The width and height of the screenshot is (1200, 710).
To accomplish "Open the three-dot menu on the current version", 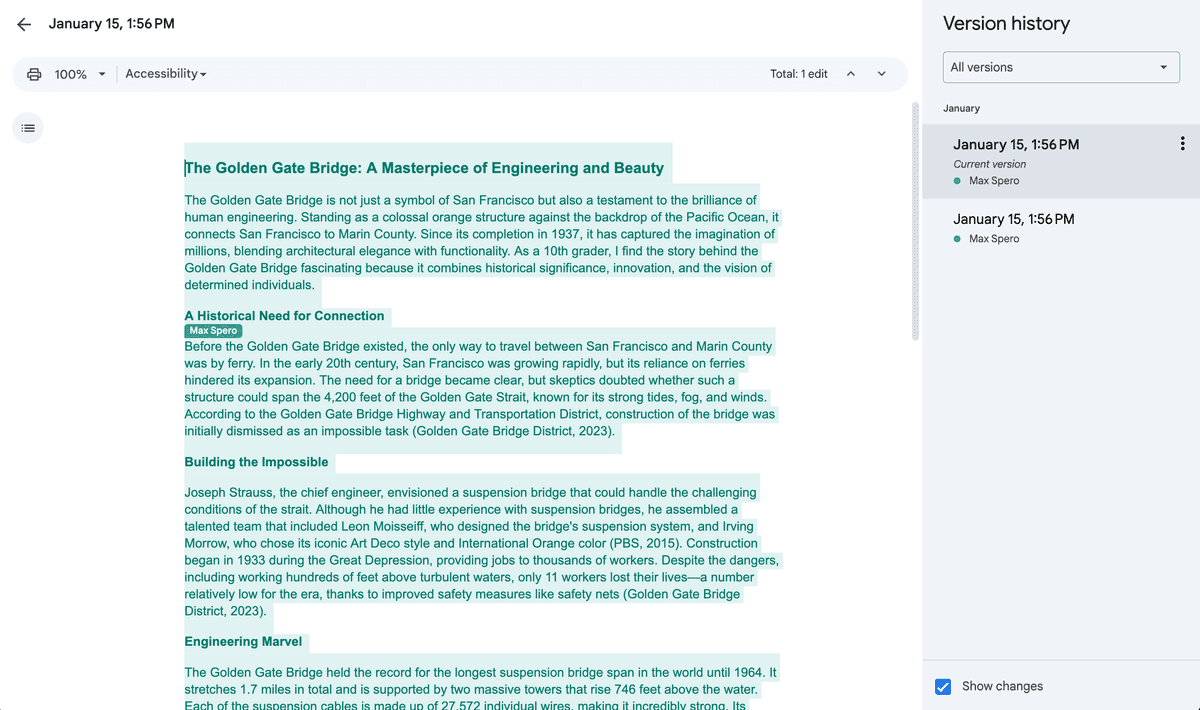I will [x=1182, y=143].
